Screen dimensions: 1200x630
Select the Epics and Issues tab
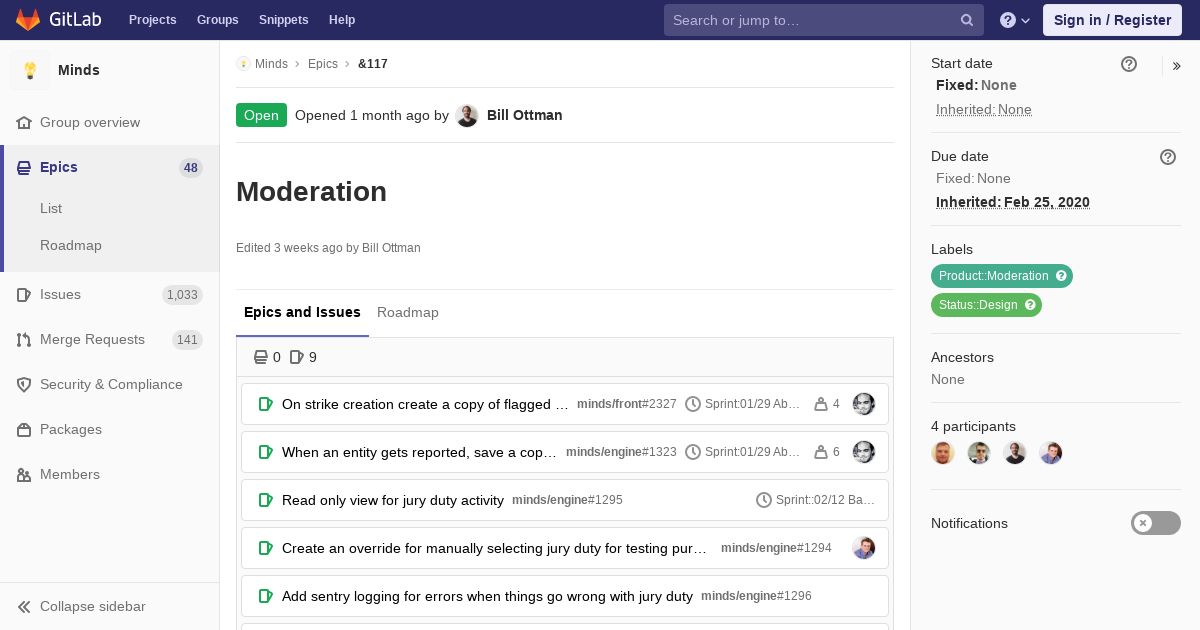pos(302,312)
